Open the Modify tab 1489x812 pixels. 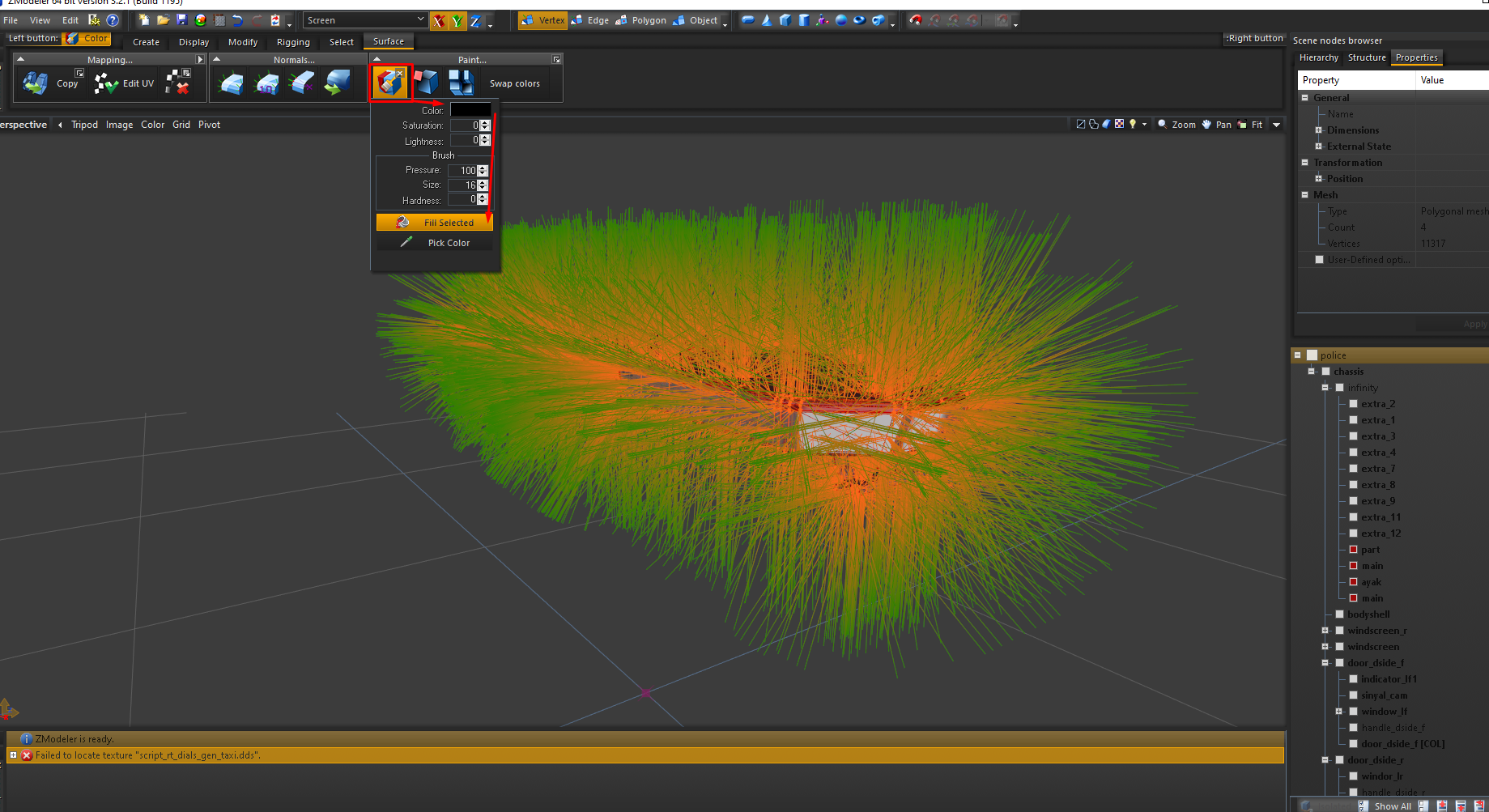point(242,42)
